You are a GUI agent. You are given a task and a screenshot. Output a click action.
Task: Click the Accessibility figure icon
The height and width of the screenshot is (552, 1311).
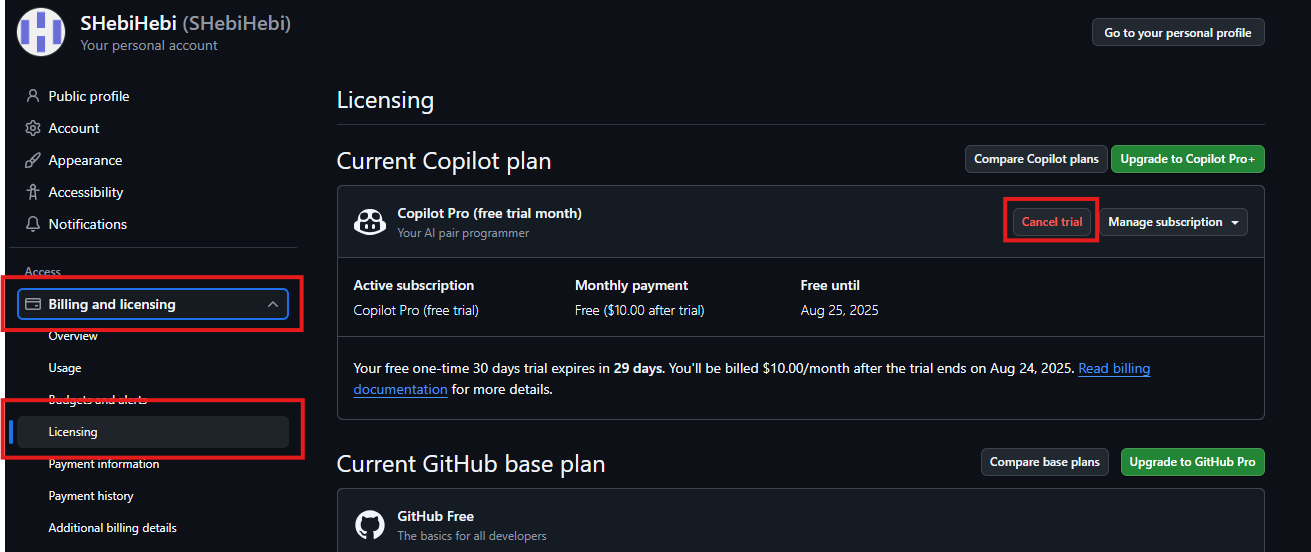(33, 192)
